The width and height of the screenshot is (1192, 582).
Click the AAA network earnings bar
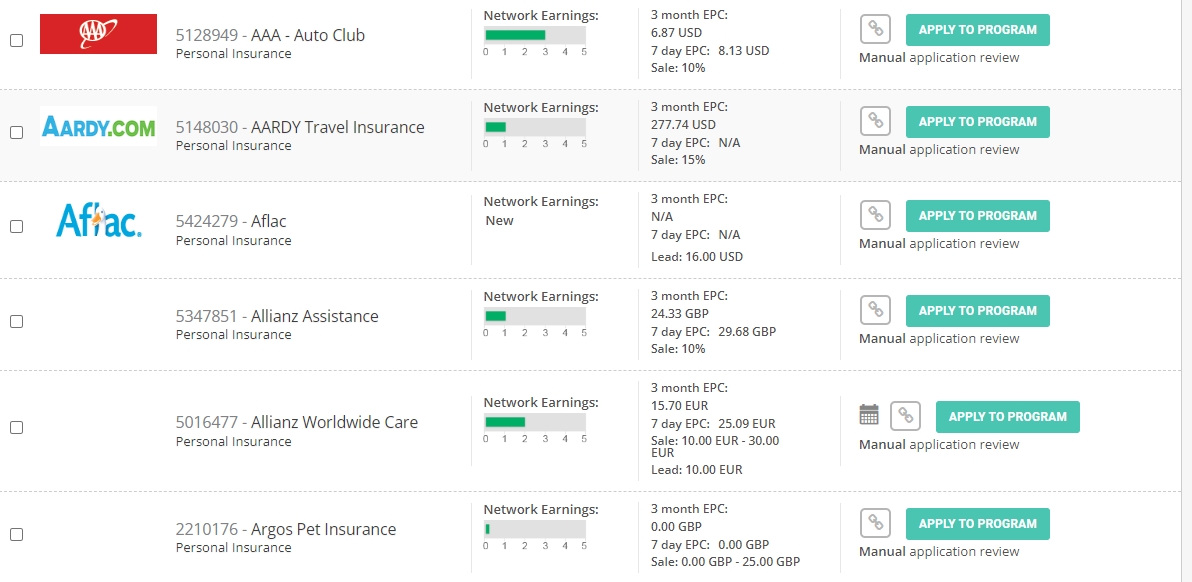pos(535,35)
